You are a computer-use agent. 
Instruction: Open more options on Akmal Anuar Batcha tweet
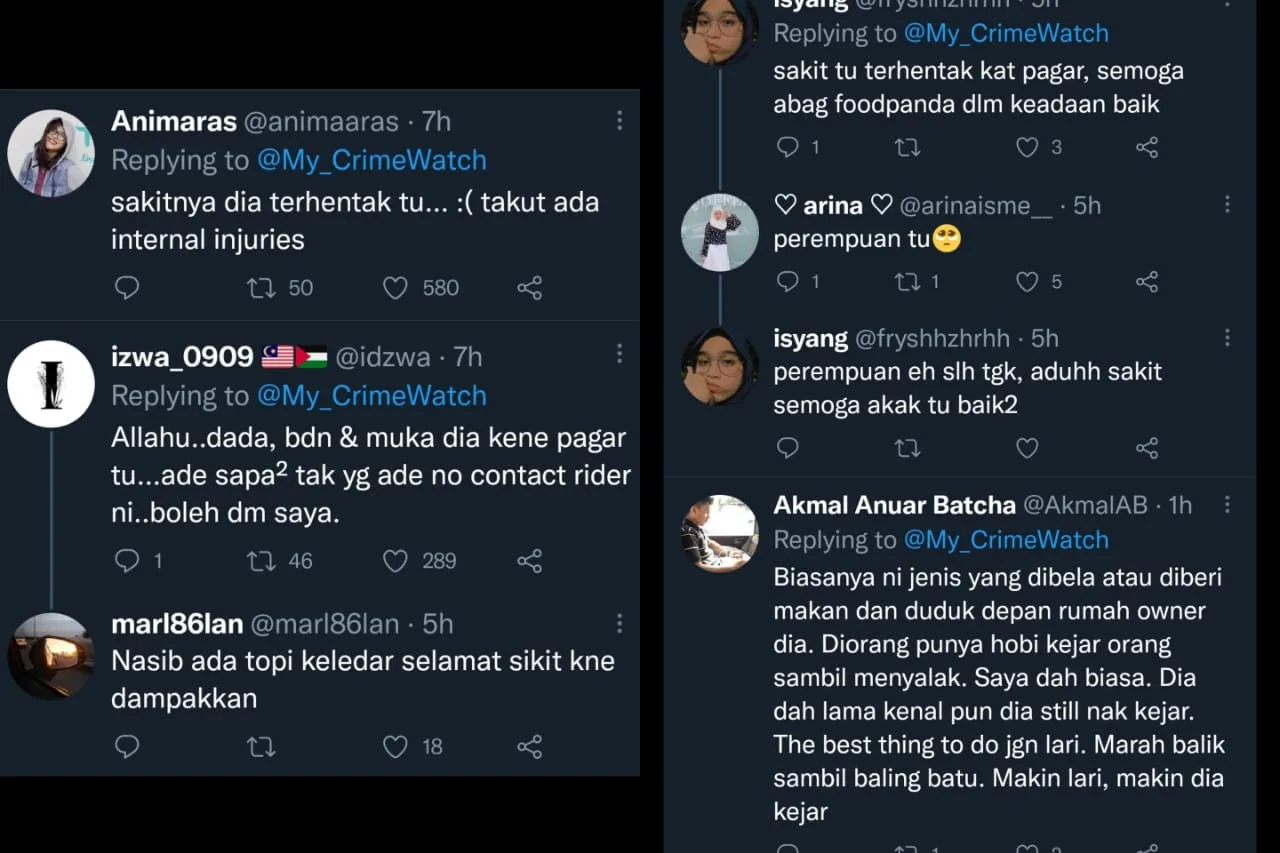pyautogui.click(x=1228, y=504)
